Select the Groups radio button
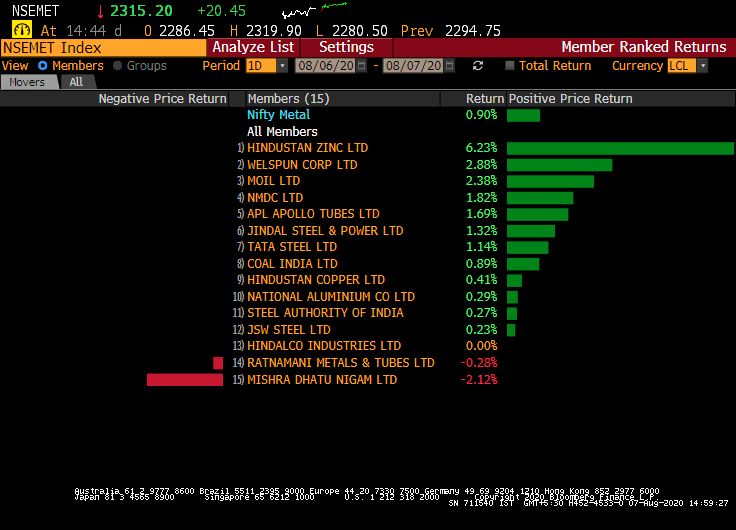The width and height of the screenshot is (736, 530). (x=118, y=66)
